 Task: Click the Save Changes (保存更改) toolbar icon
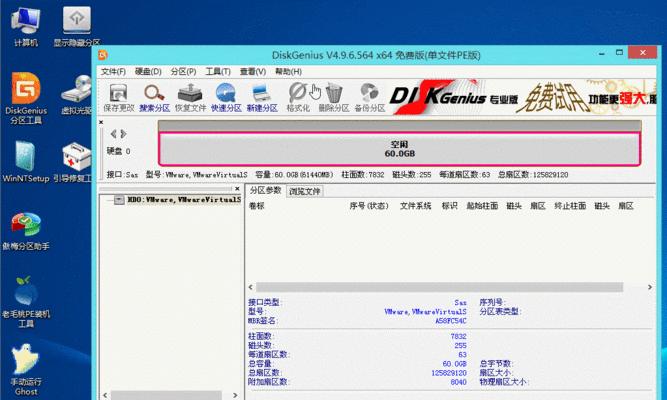click(x=118, y=98)
